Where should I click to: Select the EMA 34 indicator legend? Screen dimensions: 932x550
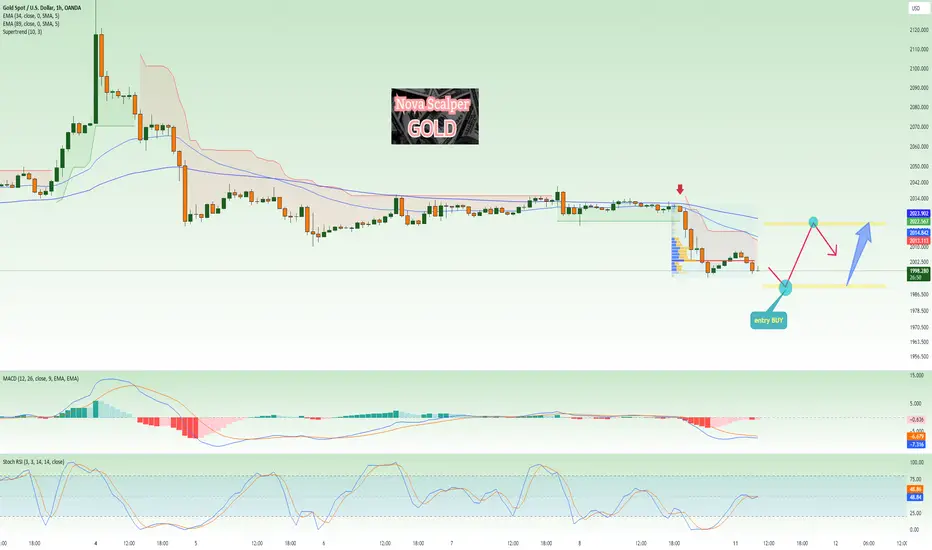click(31, 16)
